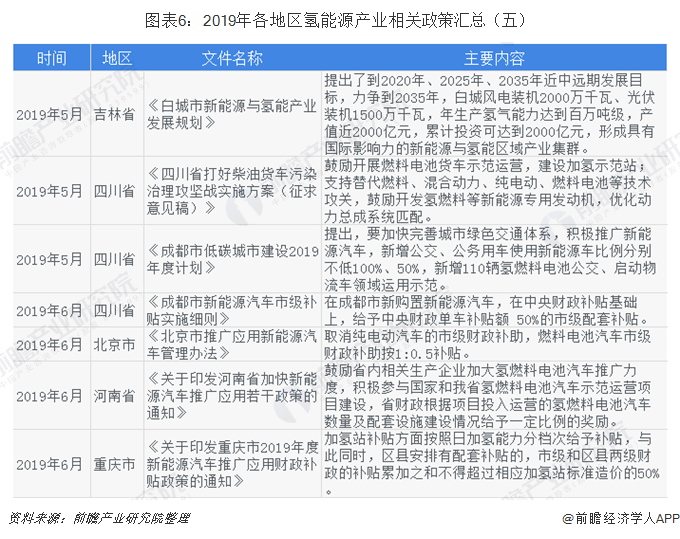Click the content starting 在成都市新购置新能源汽车

(x=486, y=310)
